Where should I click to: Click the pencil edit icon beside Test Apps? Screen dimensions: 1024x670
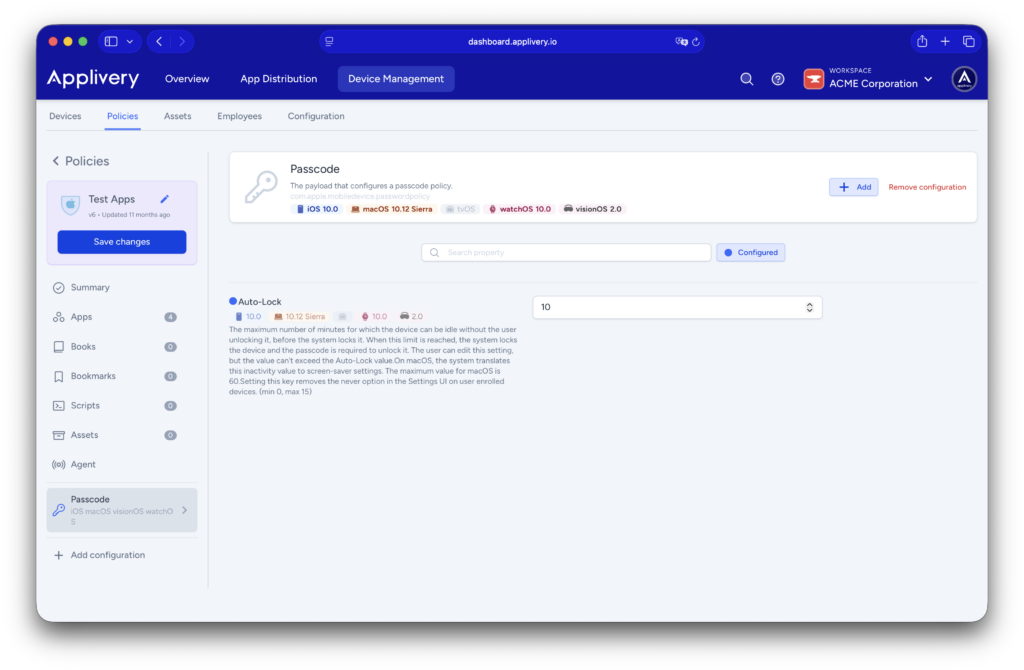(x=165, y=199)
